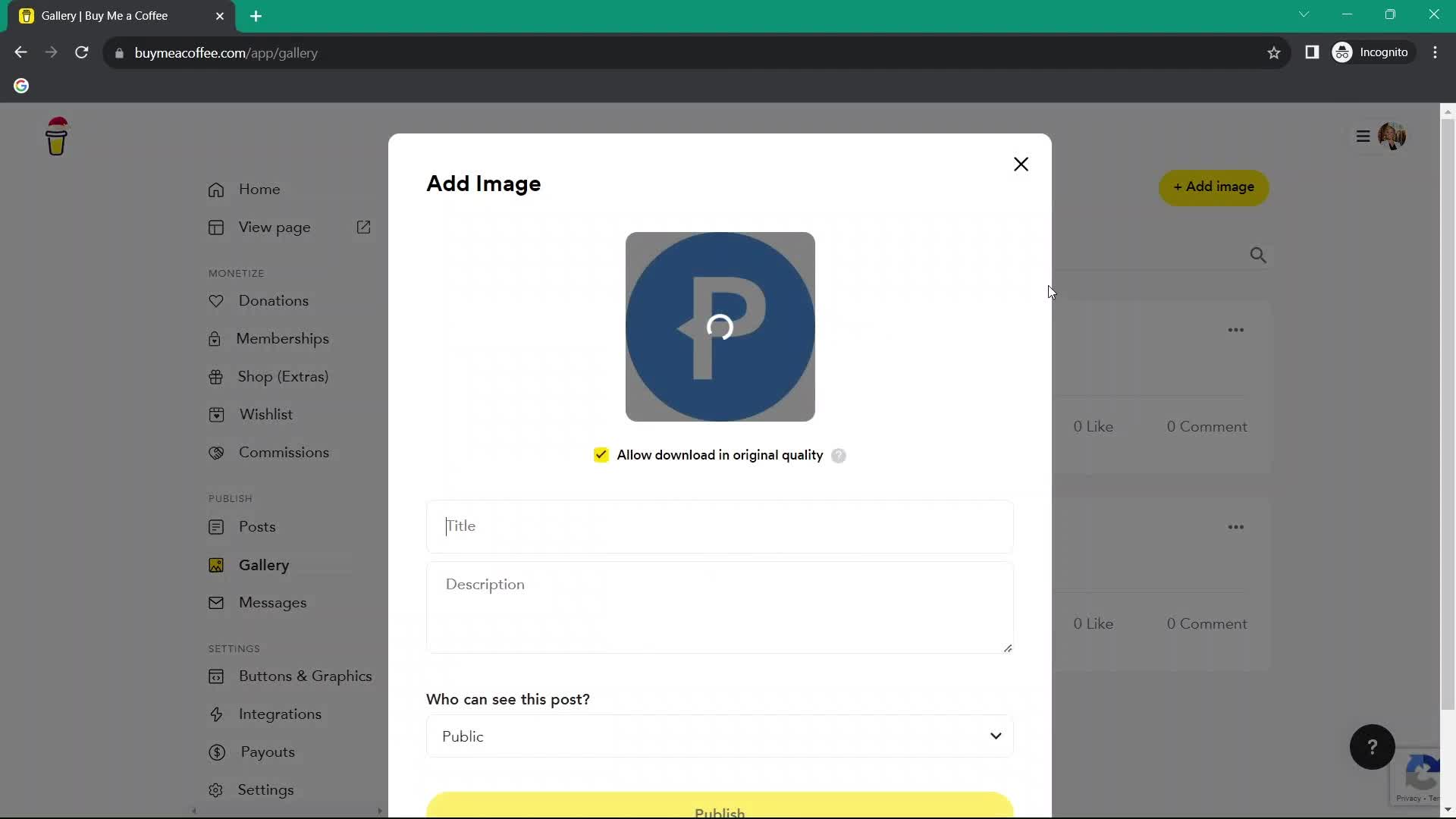1456x819 pixels.
Task: Open Shop (Extras) section
Action: 283,377
